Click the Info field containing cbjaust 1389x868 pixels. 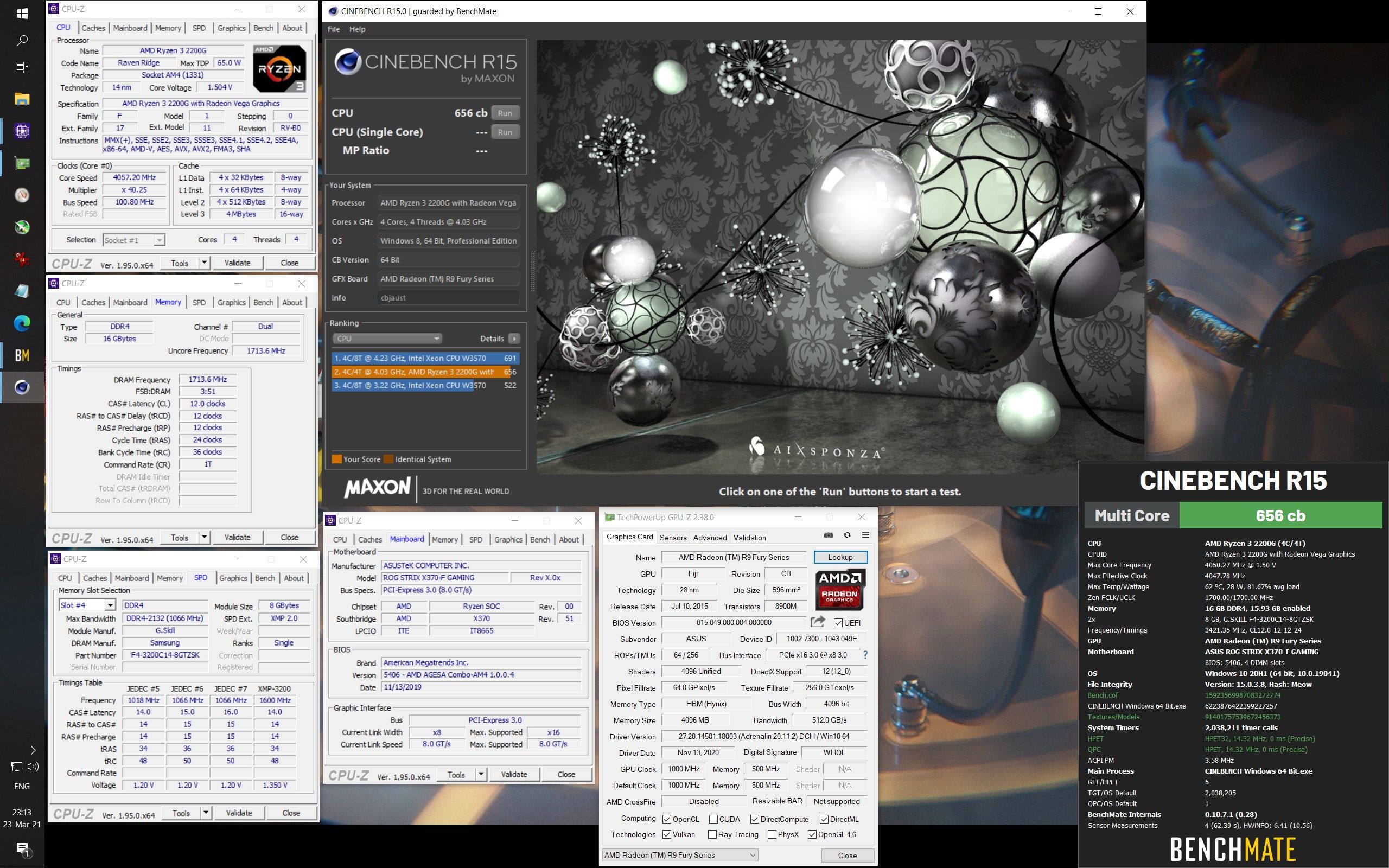448,298
